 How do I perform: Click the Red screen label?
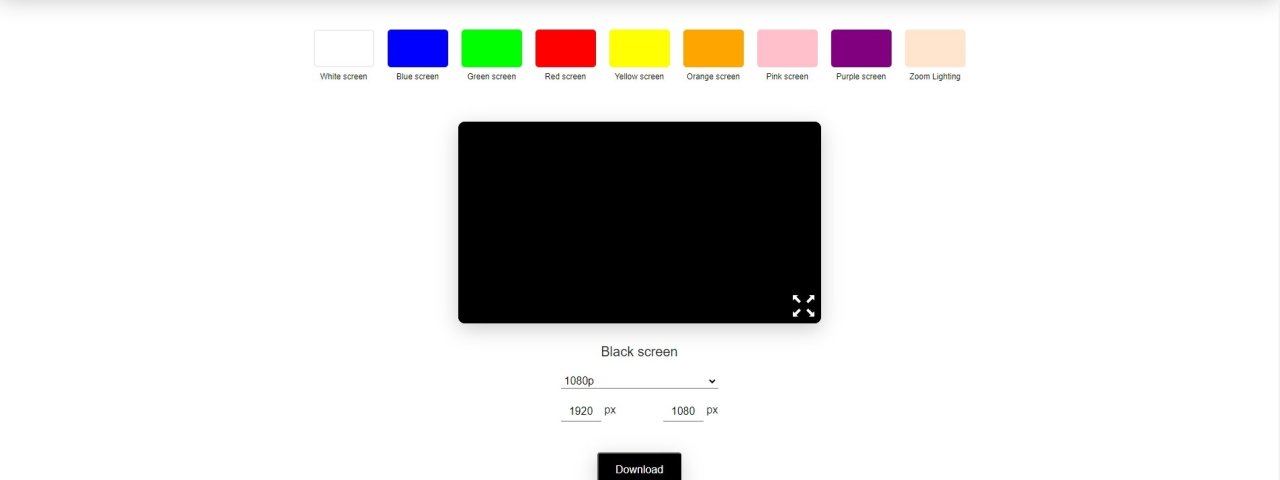point(566,77)
